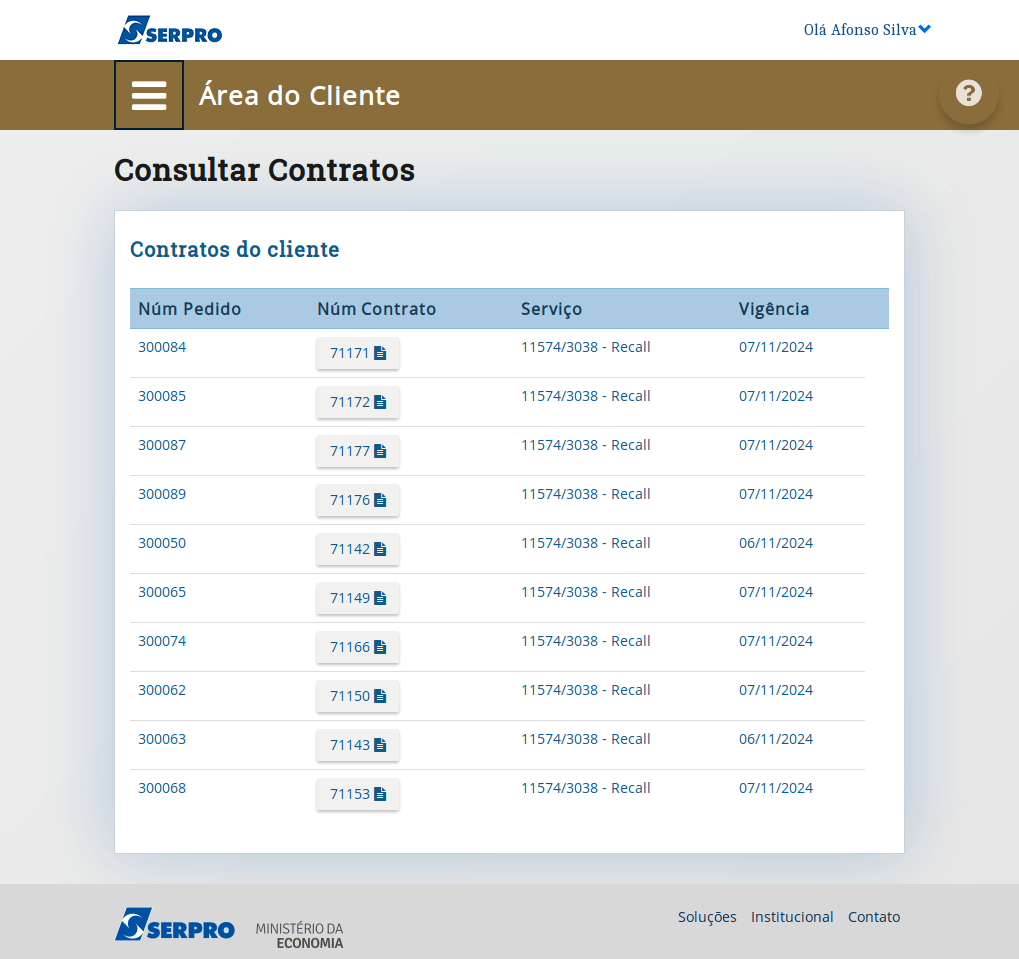The width and height of the screenshot is (1019, 959).
Task: Select order number 300084
Action: 162,347
